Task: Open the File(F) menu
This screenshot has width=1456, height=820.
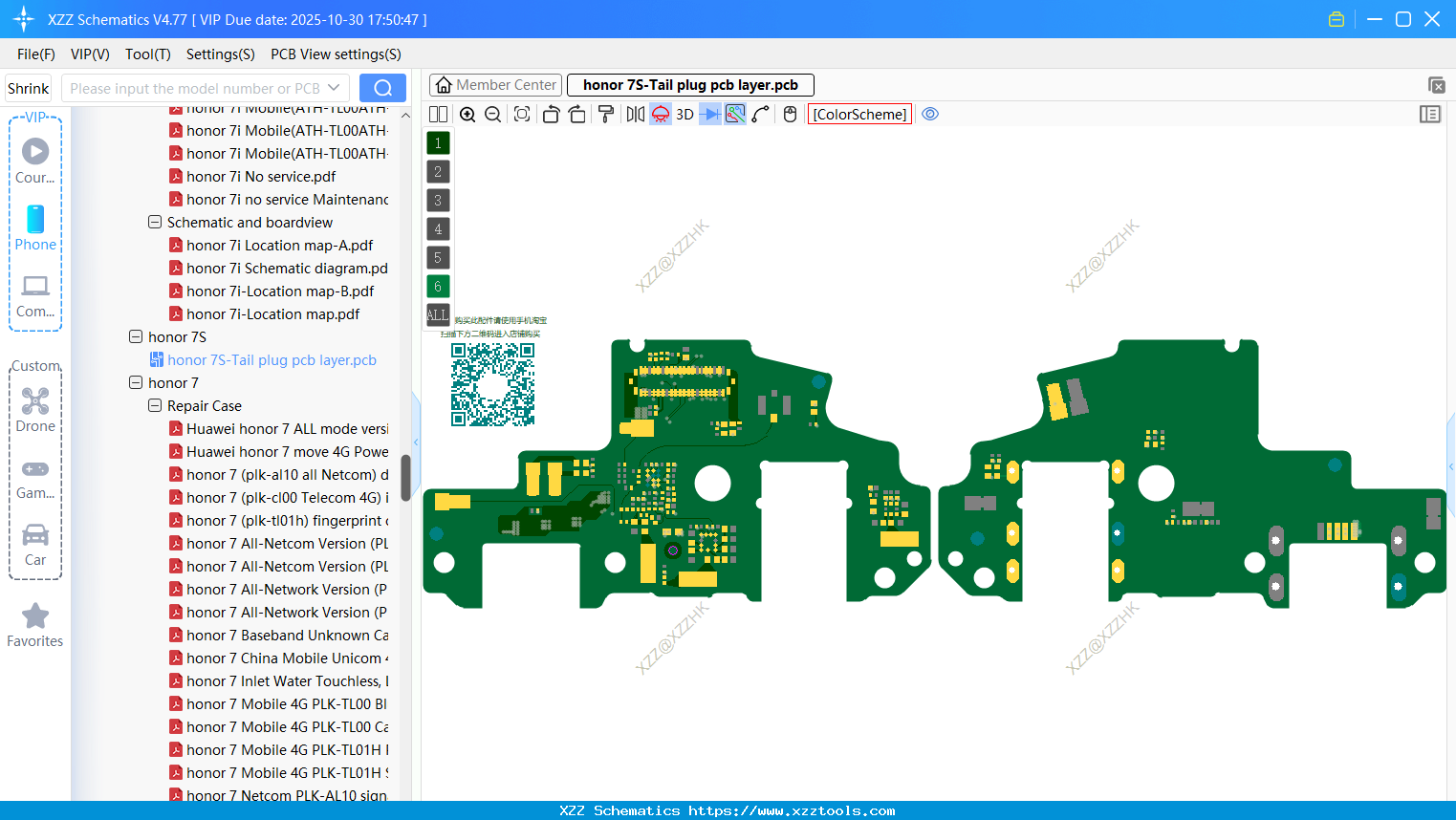Action: point(36,54)
